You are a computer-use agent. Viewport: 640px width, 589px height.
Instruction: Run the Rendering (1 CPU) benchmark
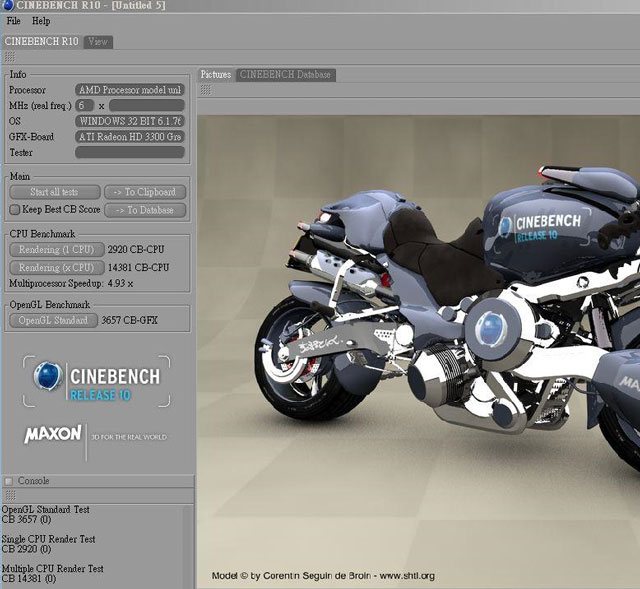54,249
